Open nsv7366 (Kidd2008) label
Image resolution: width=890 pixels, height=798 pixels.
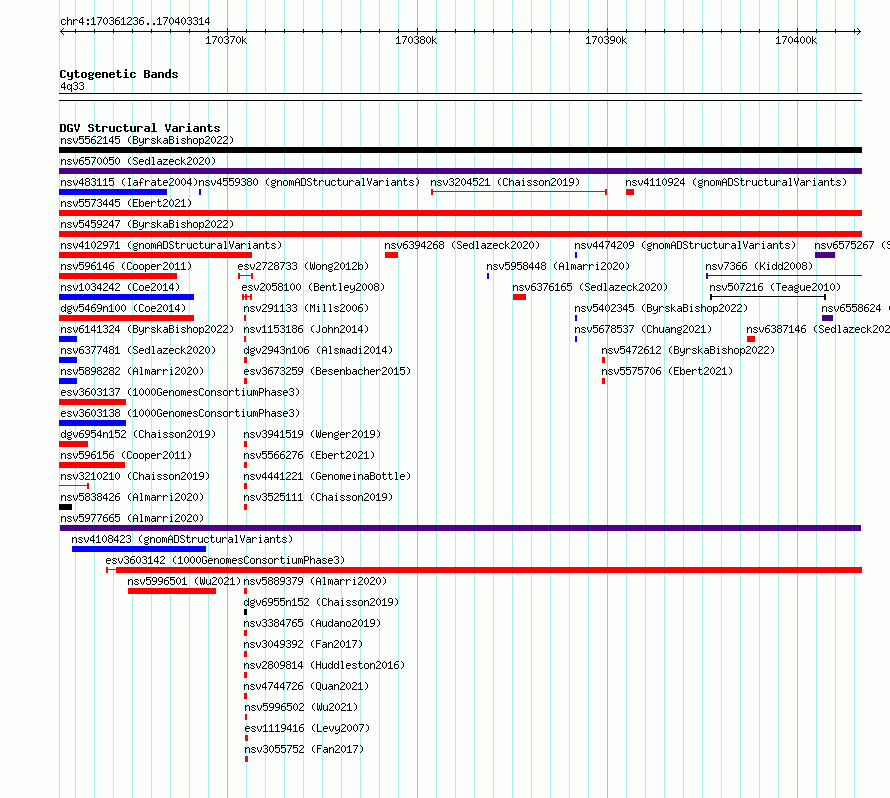coord(759,266)
